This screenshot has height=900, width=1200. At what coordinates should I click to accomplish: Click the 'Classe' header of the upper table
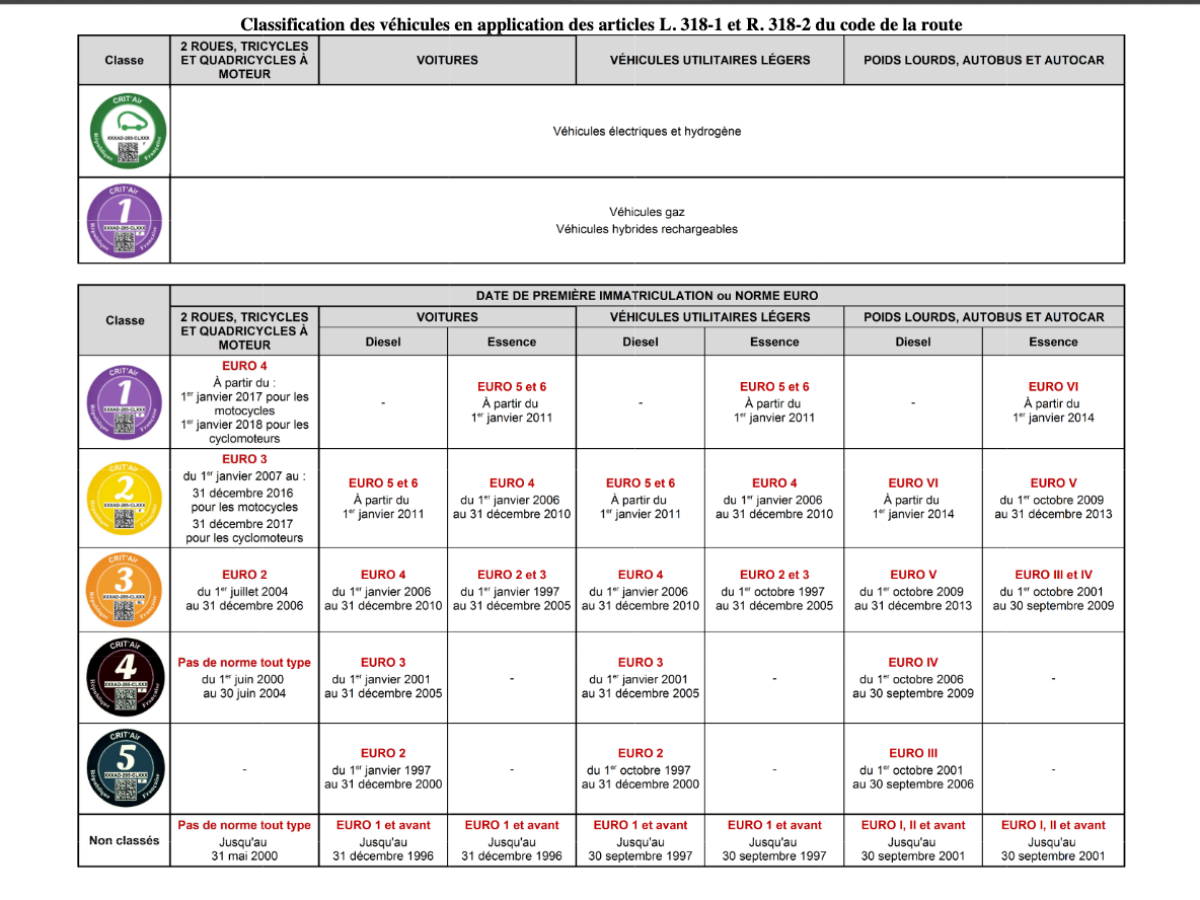(124, 60)
